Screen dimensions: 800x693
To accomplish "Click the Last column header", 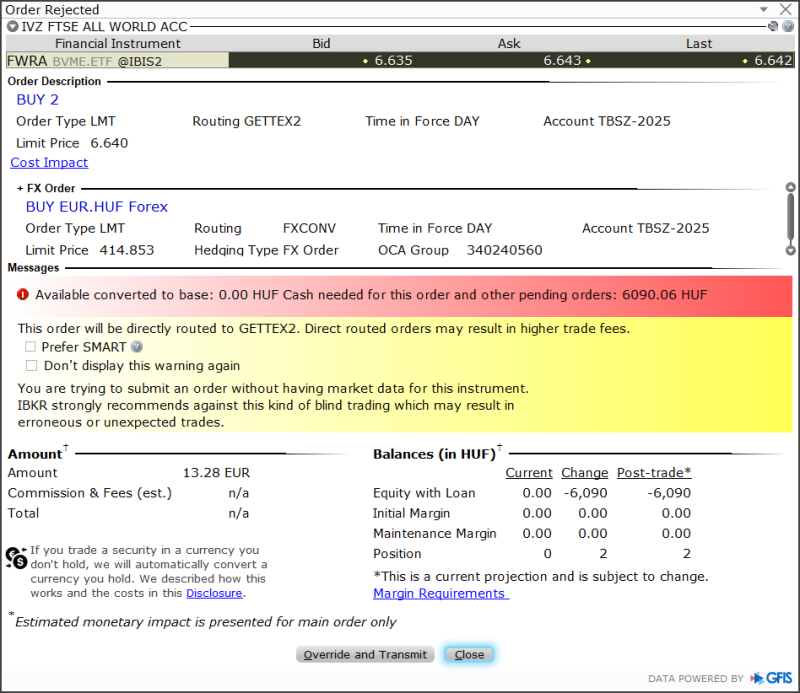I will pyautogui.click(x=699, y=43).
